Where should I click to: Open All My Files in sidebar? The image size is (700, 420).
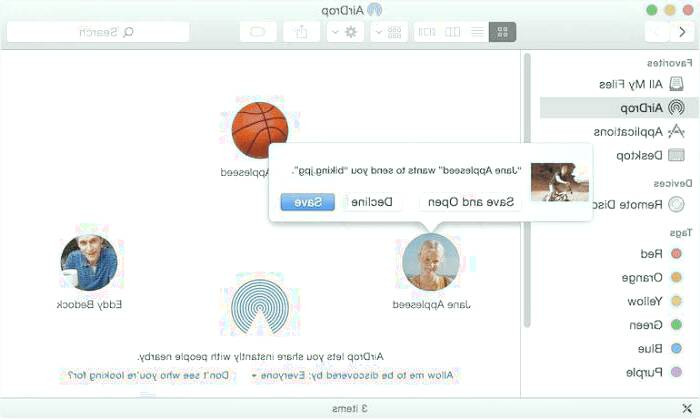(641, 84)
